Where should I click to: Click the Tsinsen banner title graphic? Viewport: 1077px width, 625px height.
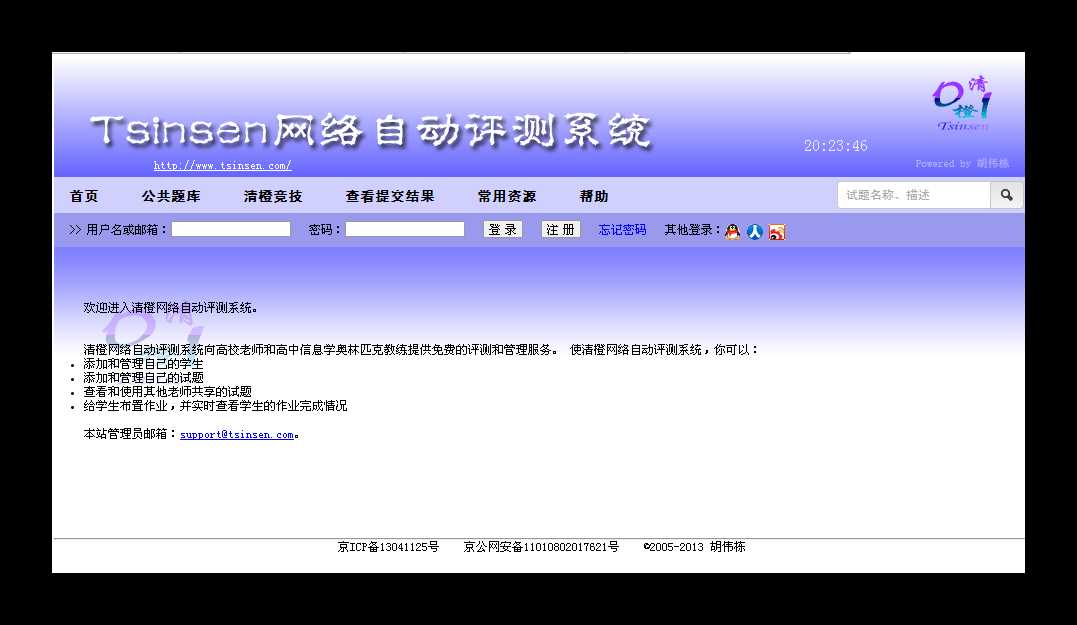pos(370,128)
